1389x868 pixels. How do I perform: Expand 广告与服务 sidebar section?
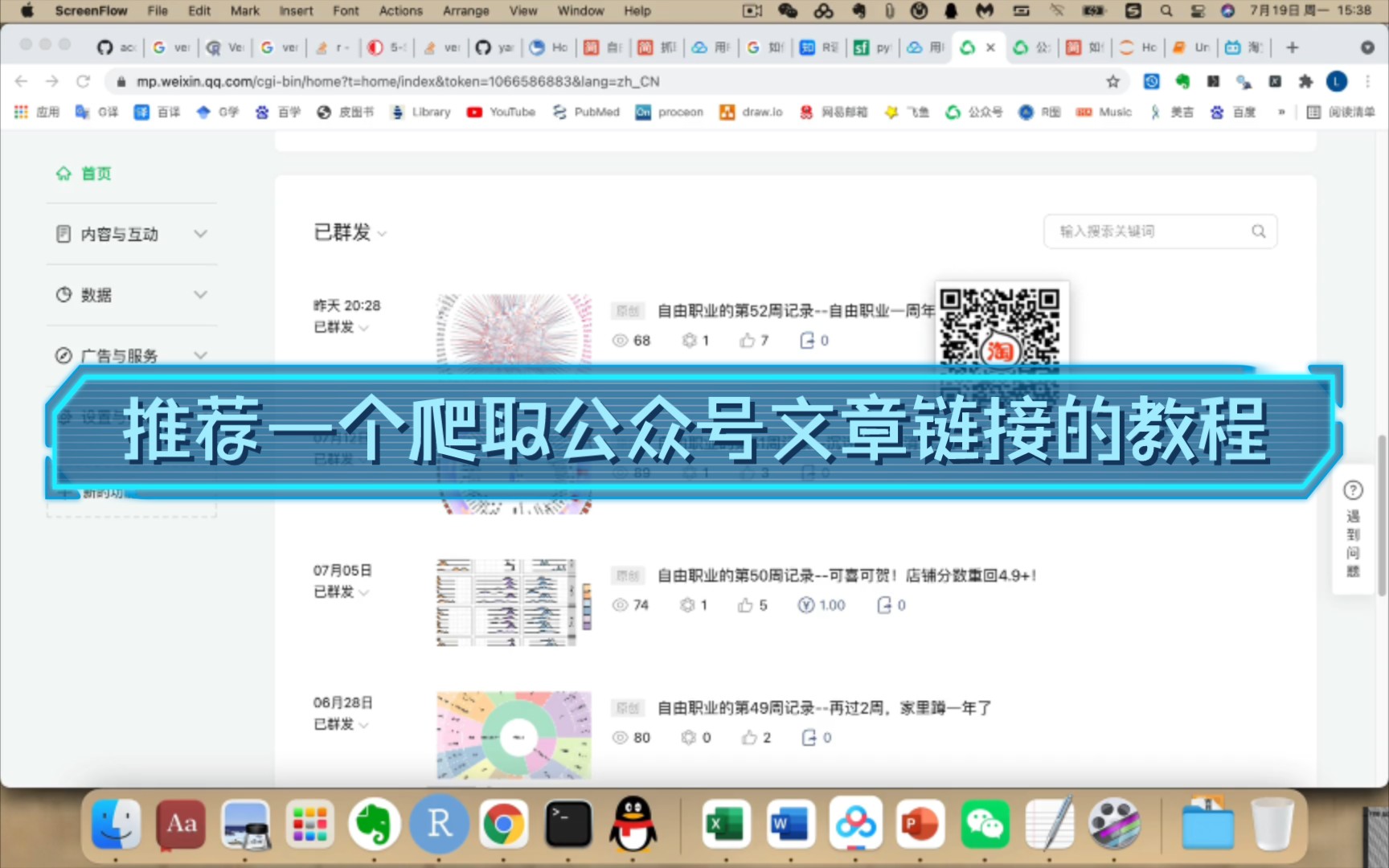132,355
